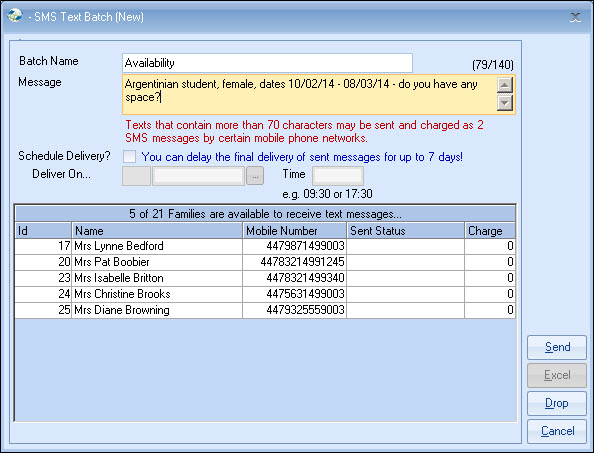Viewport: 594px width, 453px height.
Task: Enable the Schedule Delivery checkbox
Action: (130, 156)
